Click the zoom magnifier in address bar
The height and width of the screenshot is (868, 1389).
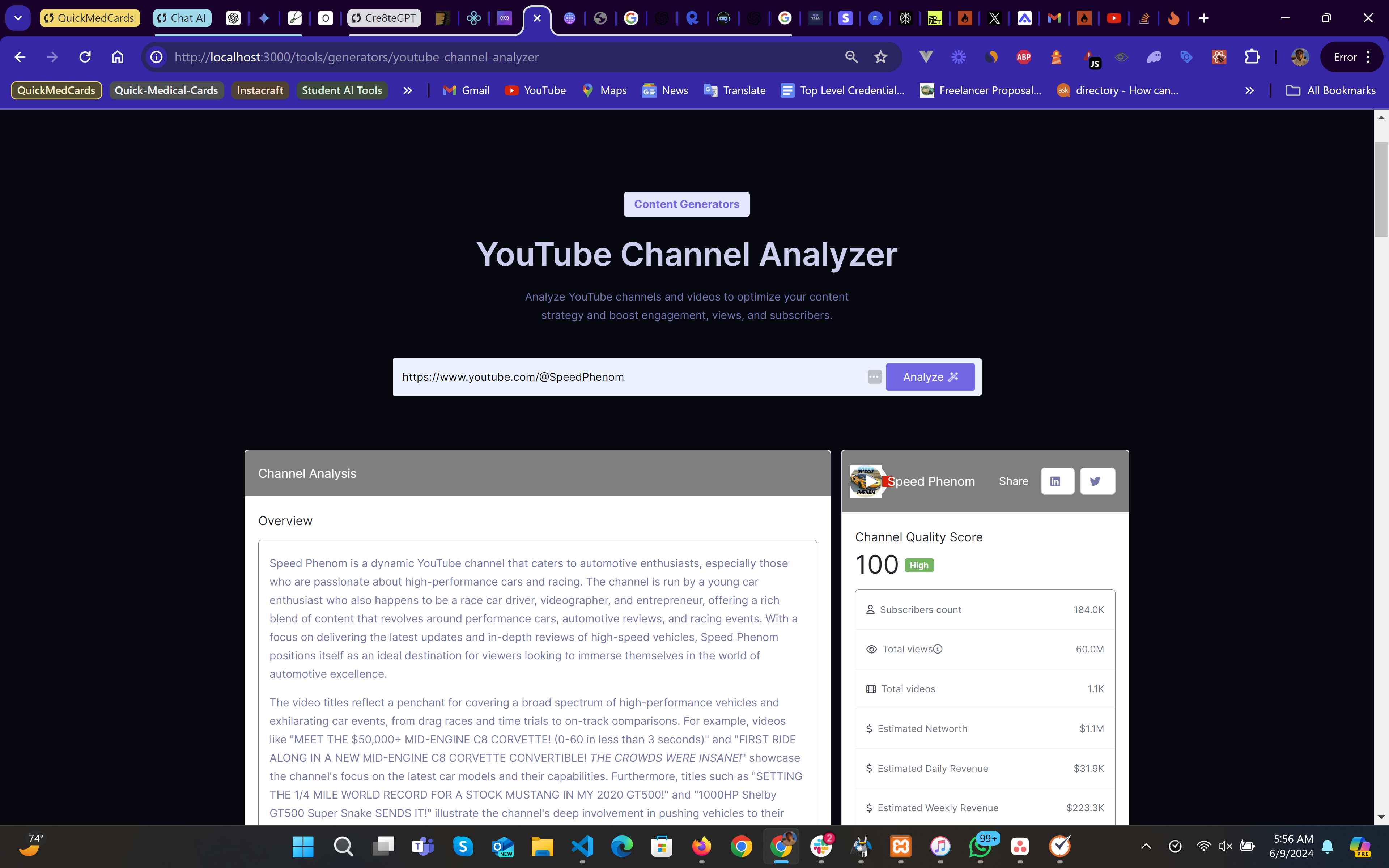(851, 57)
